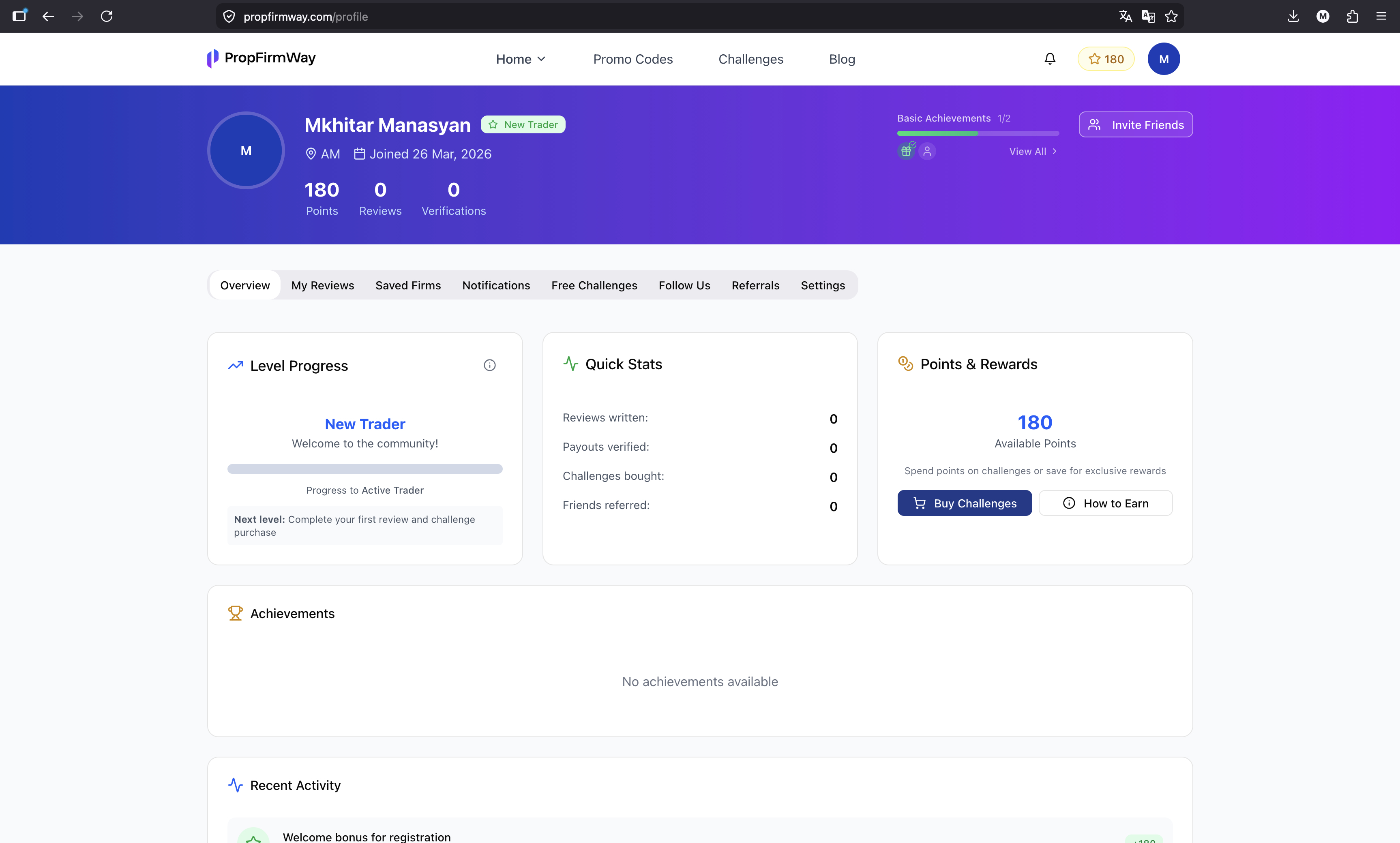Expand the Home dropdown menu
Image resolution: width=1400 pixels, height=843 pixels.
(521, 59)
